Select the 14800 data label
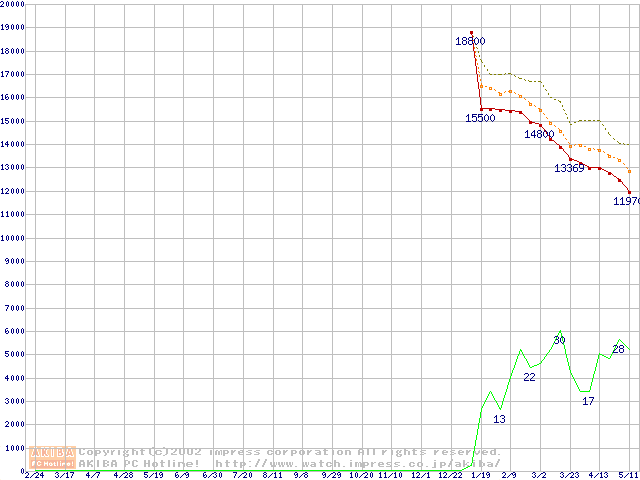This screenshot has height=480, width=640. (x=539, y=134)
